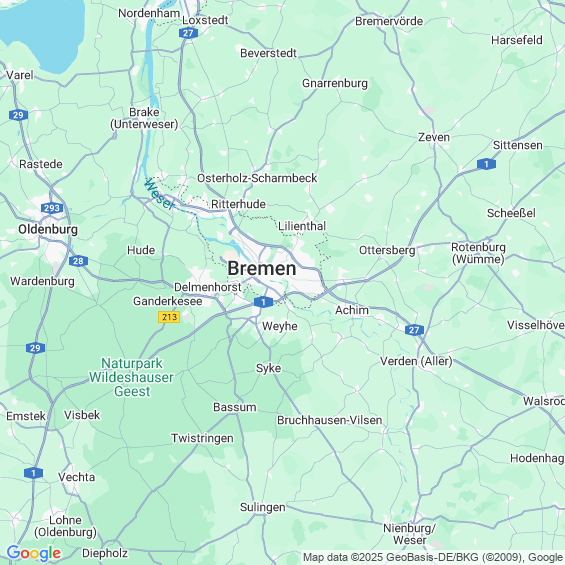The image size is (565, 565).
Task: Click the 27 shield near Loxstedt
Action: [x=188, y=33]
